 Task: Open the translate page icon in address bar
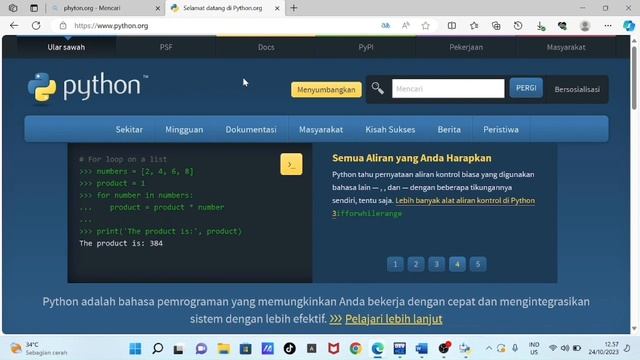(x=385, y=26)
